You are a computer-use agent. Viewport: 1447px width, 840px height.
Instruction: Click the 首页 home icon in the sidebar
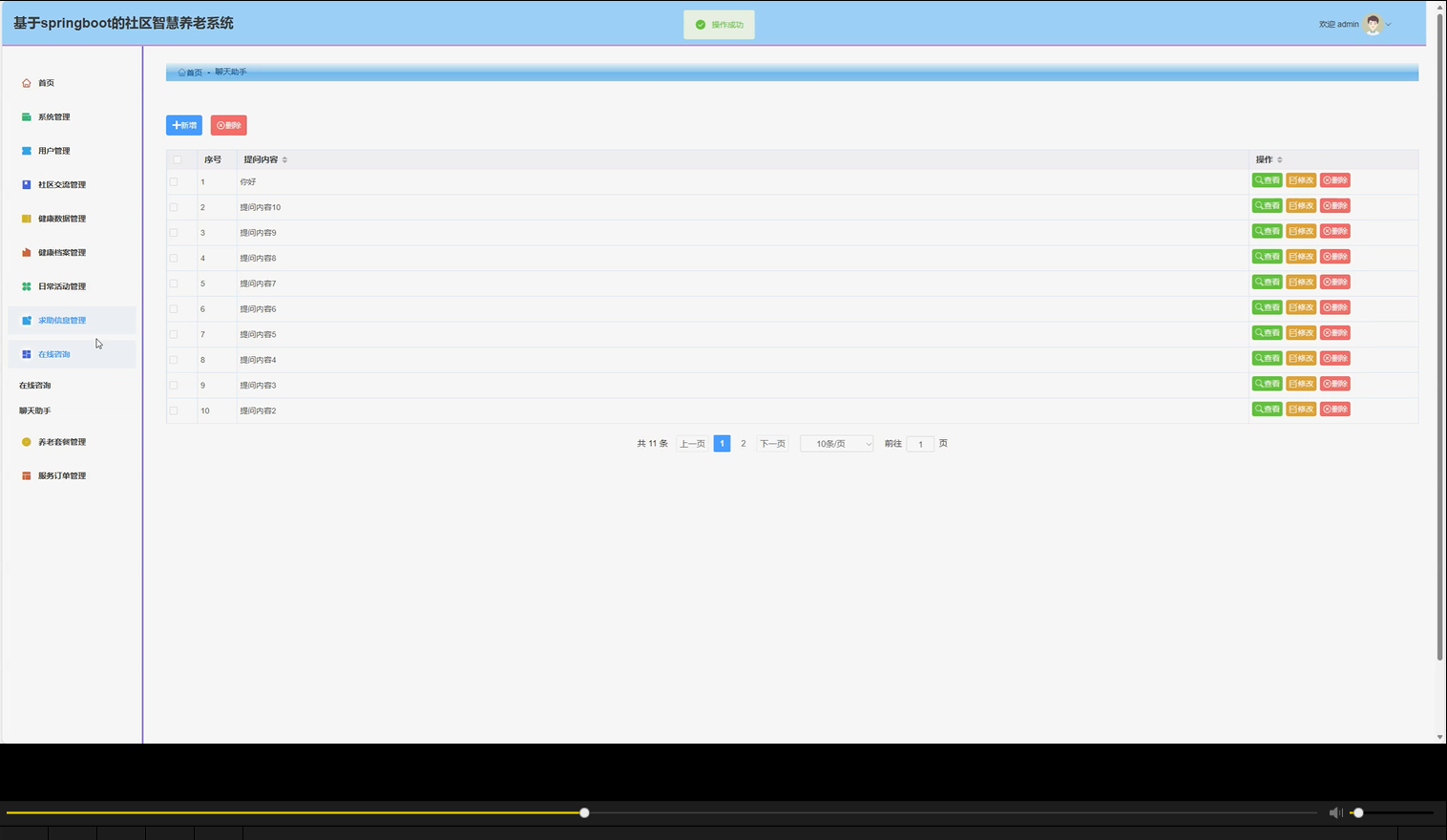coord(27,83)
